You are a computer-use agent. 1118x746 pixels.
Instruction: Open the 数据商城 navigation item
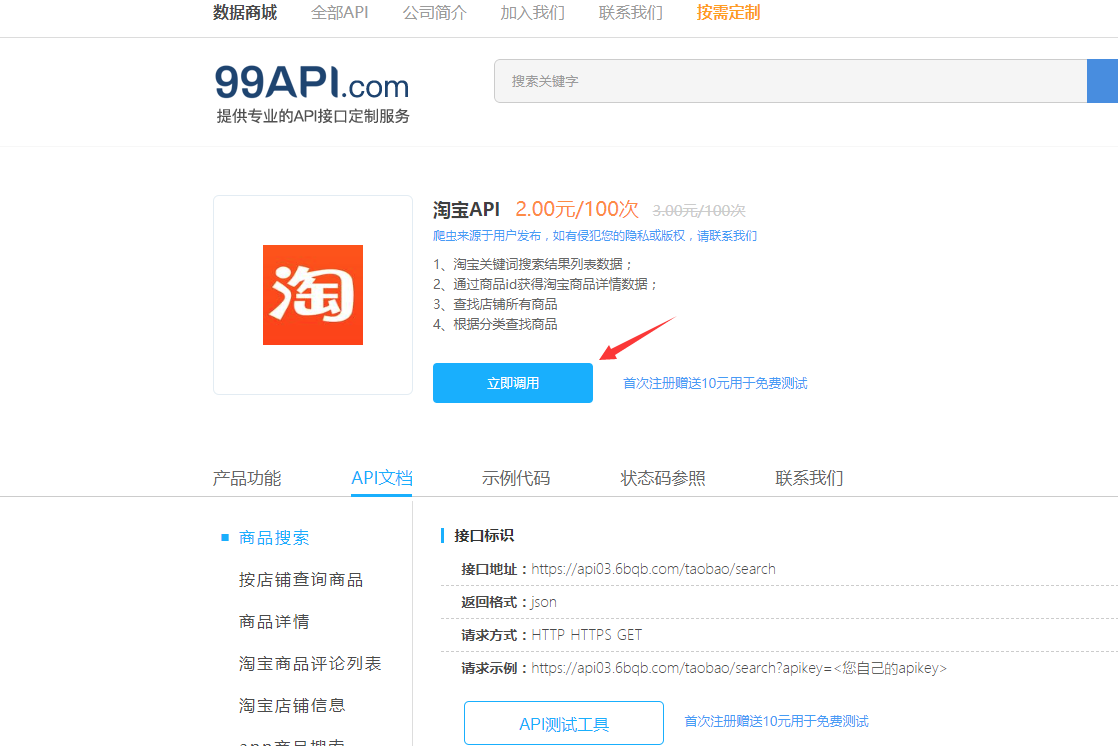pyautogui.click(x=245, y=13)
